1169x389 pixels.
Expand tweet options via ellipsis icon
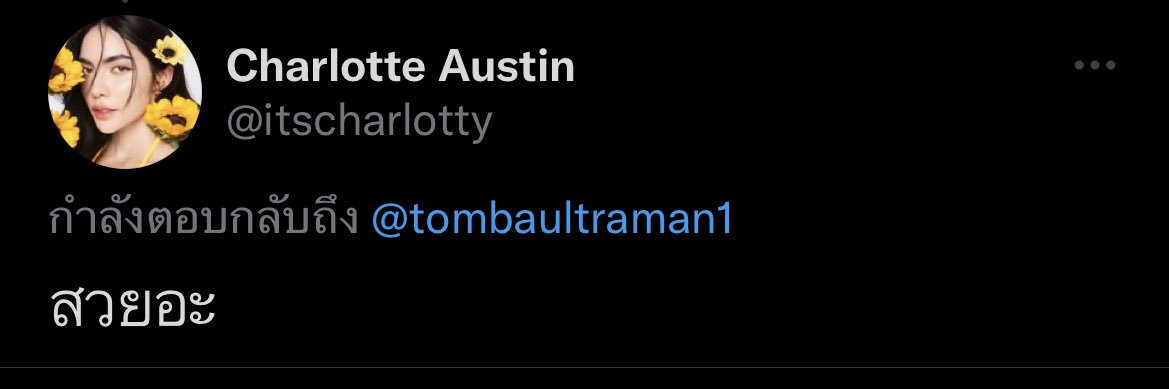pyautogui.click(x=1094, y=66)
